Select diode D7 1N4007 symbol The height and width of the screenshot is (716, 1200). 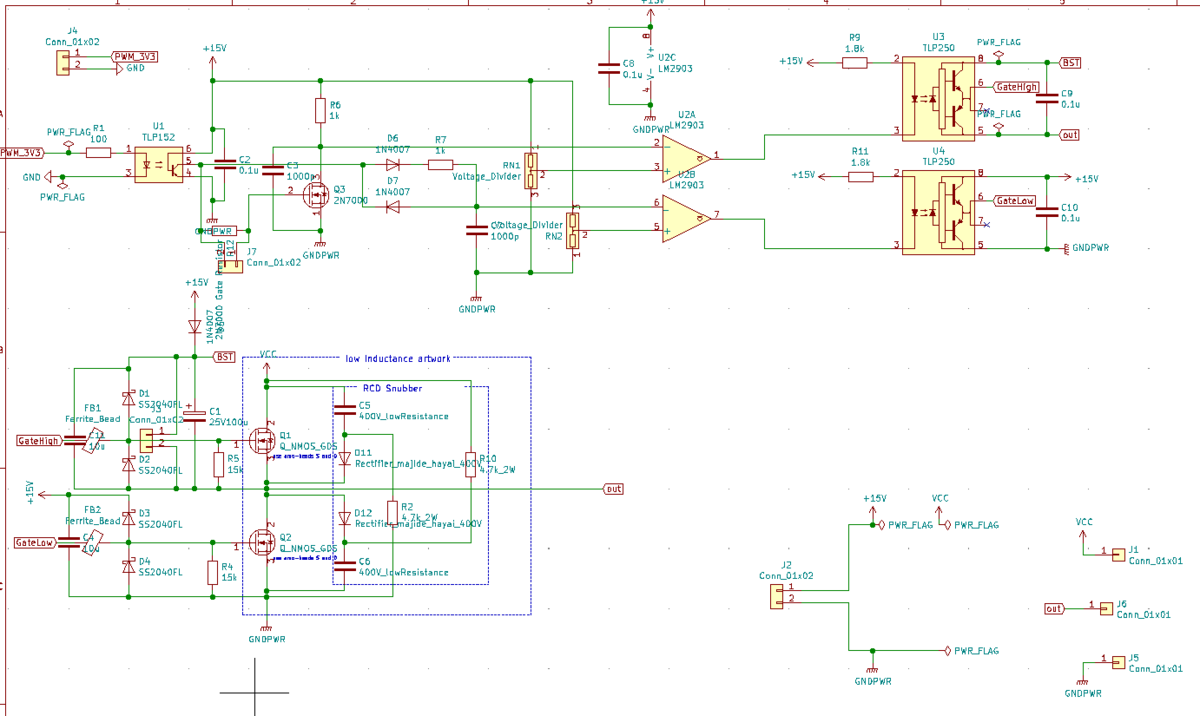point(393,207)
